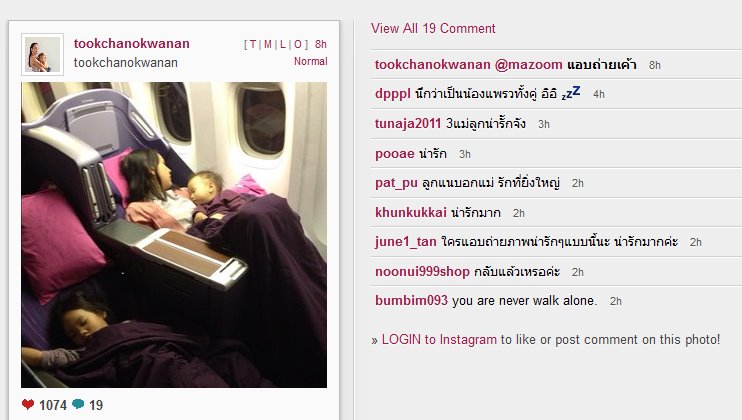Click View All 19 Comment link
Screen dimensions: 742x420
point(433,28)
